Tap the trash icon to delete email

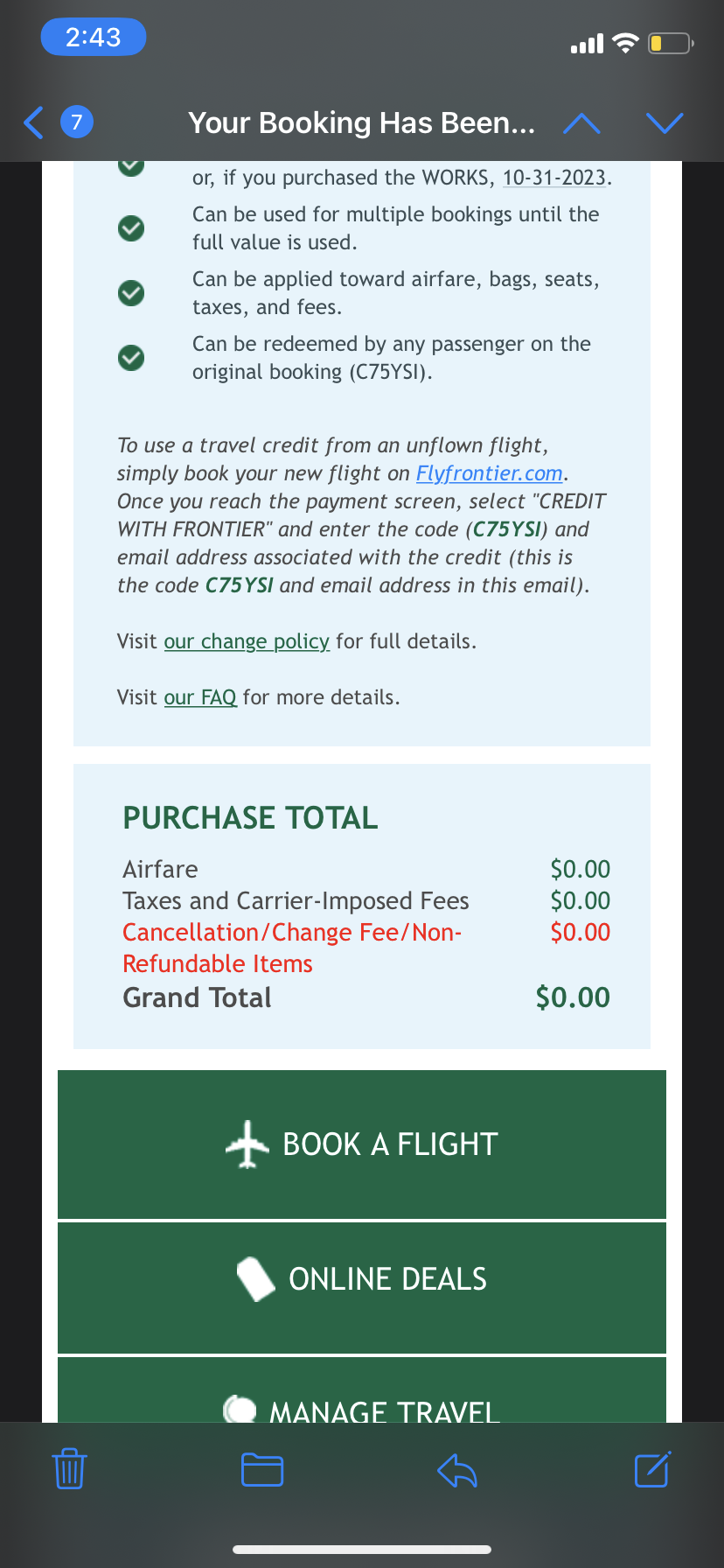(x=69, y=1469)
